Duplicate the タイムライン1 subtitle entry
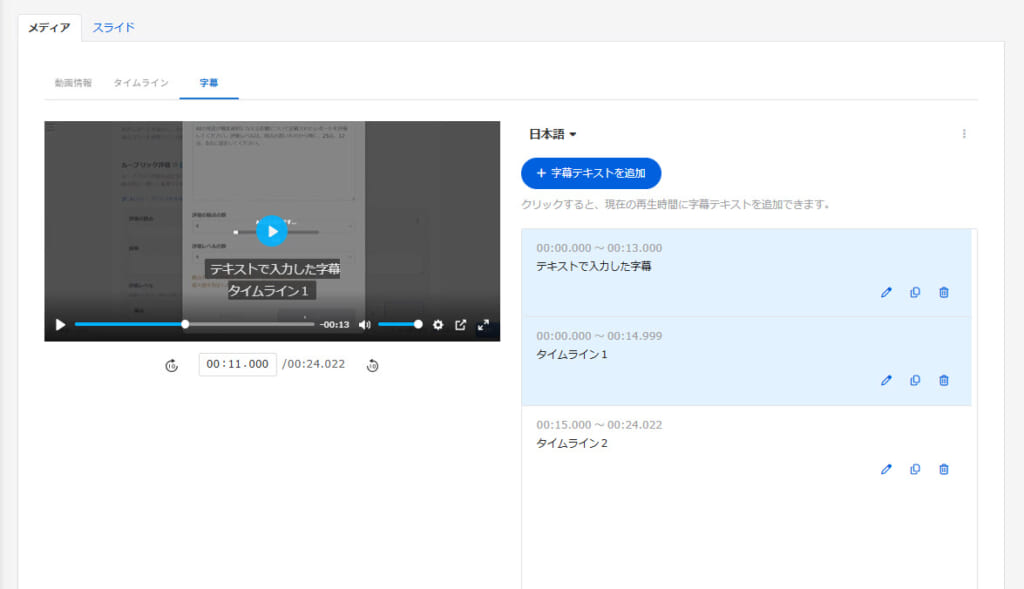 (915, 381)
